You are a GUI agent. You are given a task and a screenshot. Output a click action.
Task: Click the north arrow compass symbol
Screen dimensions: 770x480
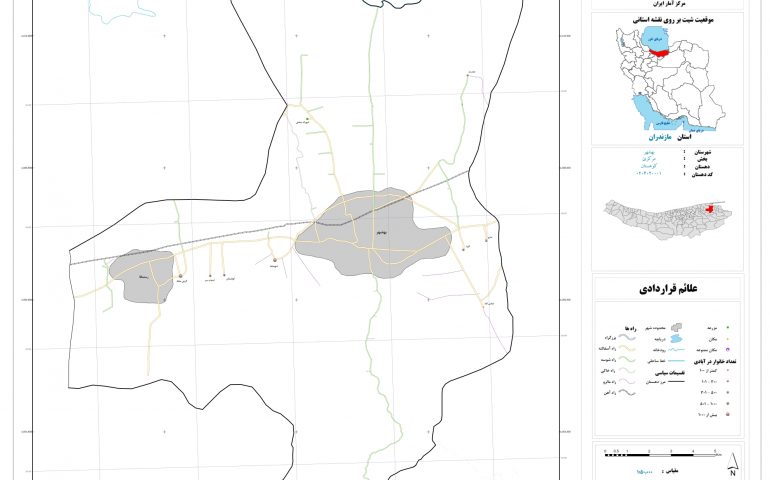733,458
